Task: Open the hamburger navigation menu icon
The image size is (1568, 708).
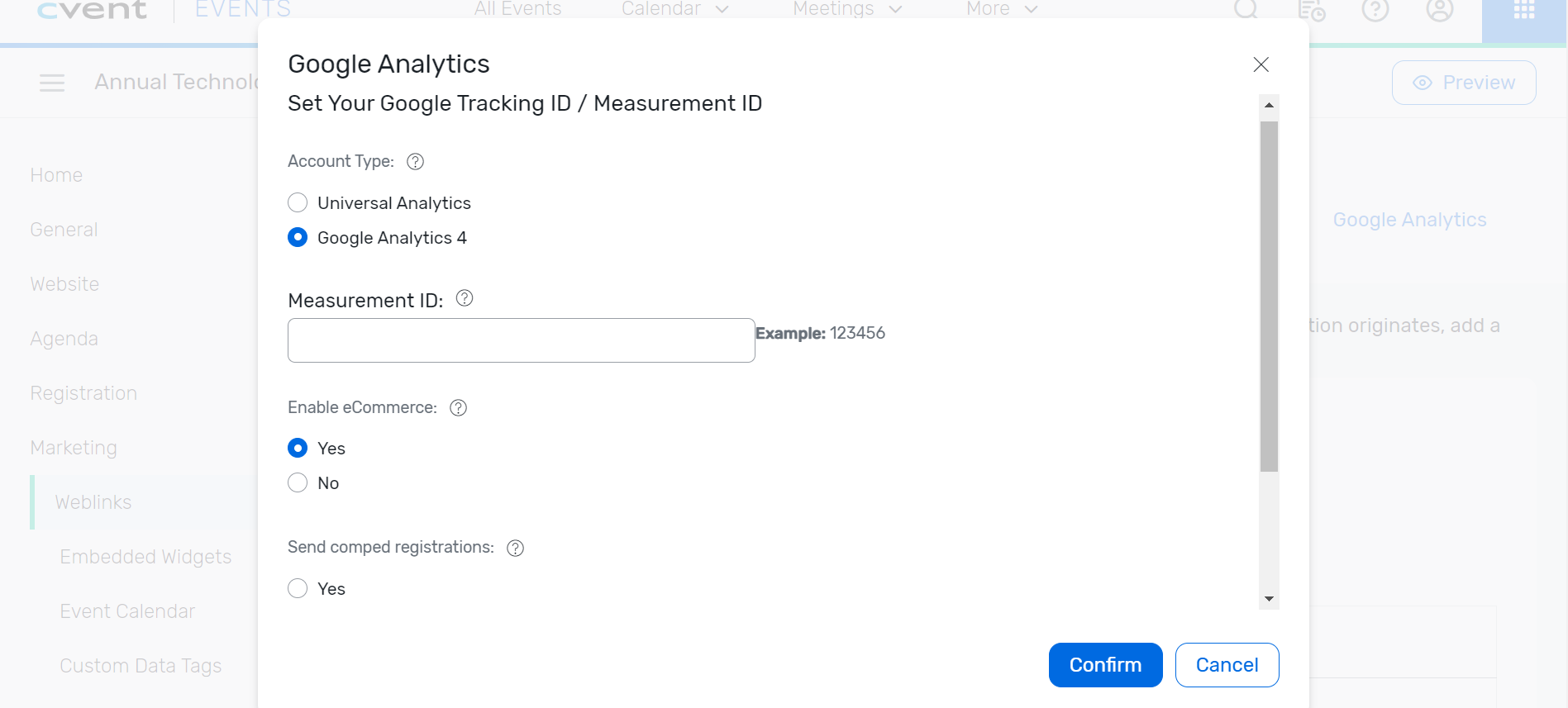Action: (x=52, y=83)
